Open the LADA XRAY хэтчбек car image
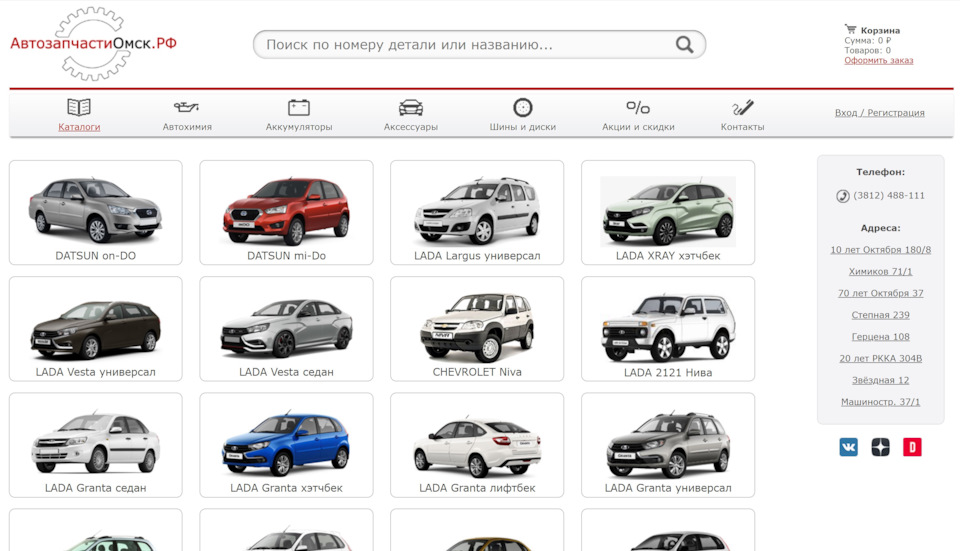The width and height of the screenshot is (960, 551). click(x=668, y=211)
